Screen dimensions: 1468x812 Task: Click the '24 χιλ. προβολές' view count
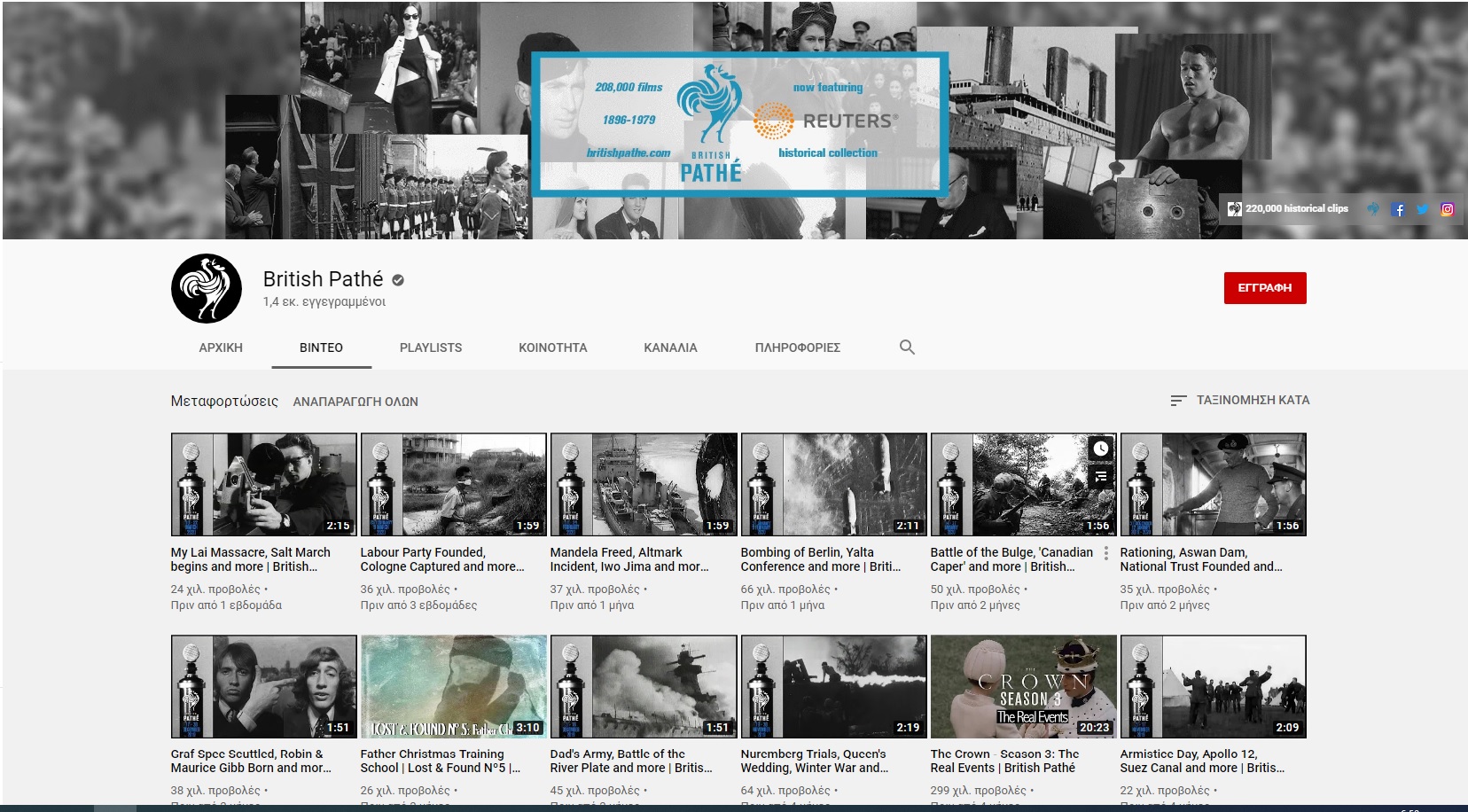[215, 589]
